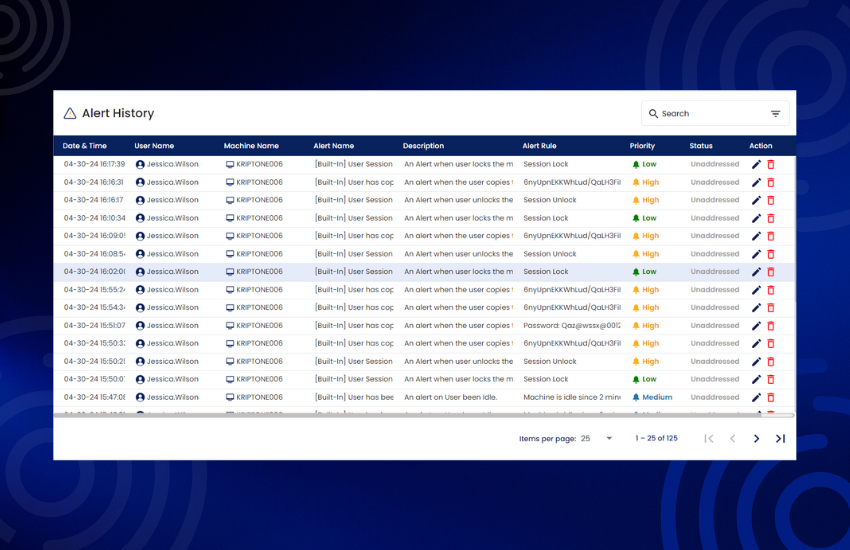The width and height of the screenshot is (850, 550).
Task: Click 'Password: Qaz@wssx' alert rule cell
Action: [571, 326]
